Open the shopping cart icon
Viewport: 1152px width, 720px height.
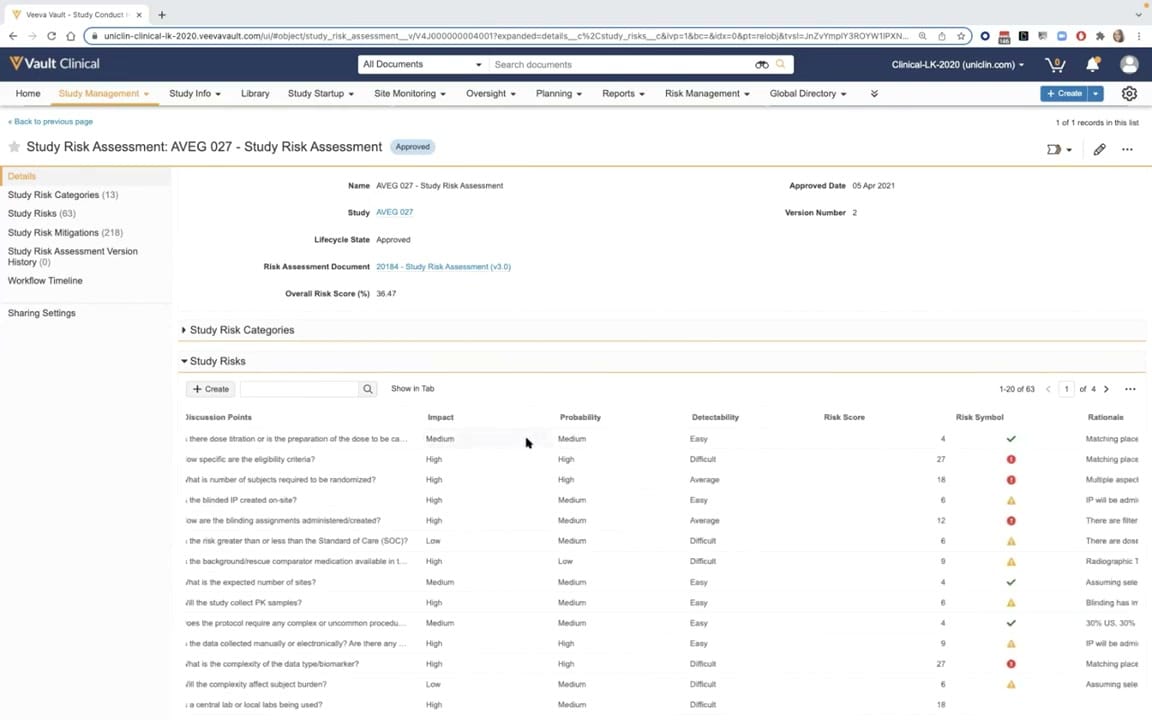tap(1055, 65)
